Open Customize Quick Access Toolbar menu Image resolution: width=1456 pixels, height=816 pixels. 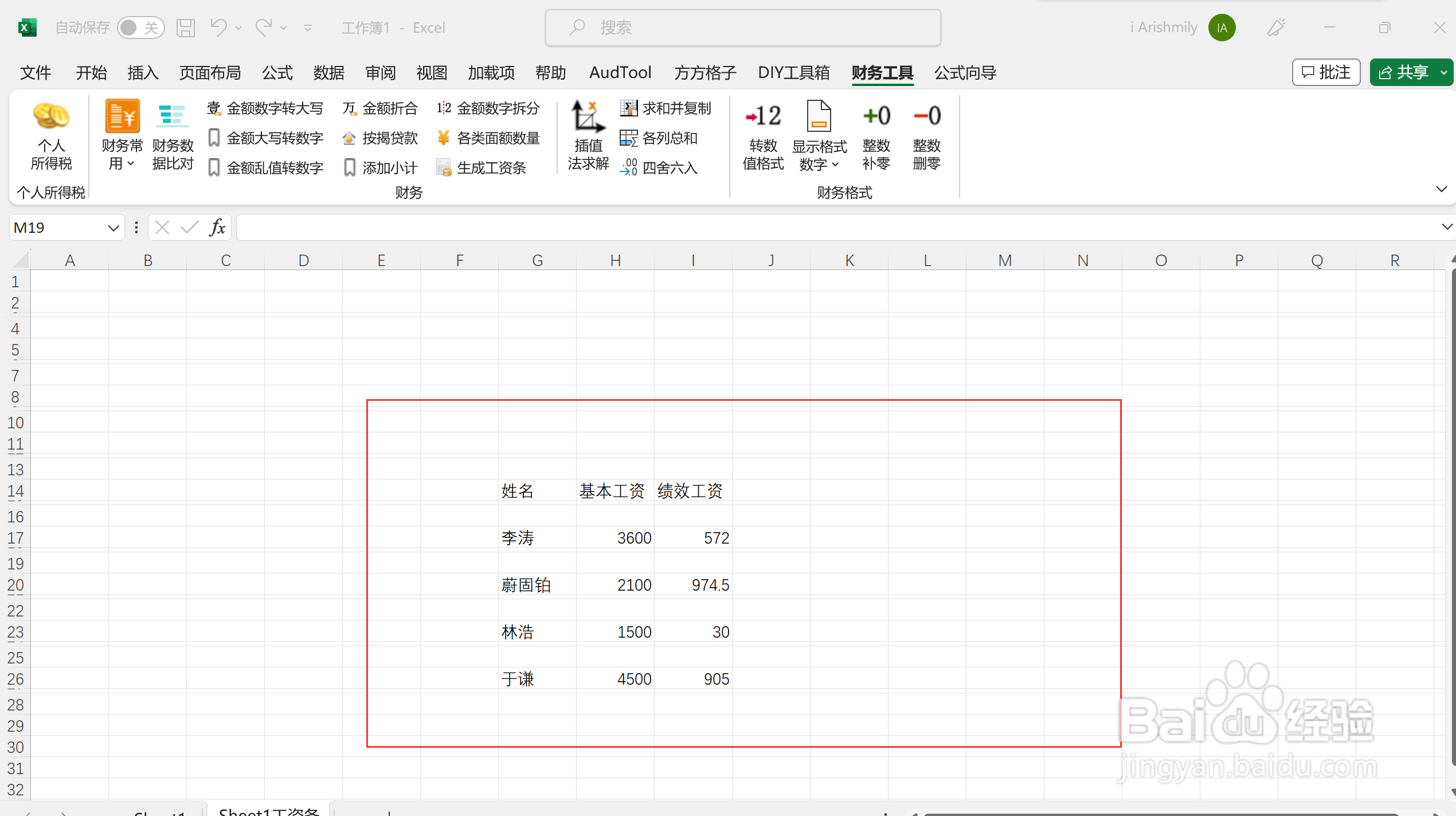point(308,28)
